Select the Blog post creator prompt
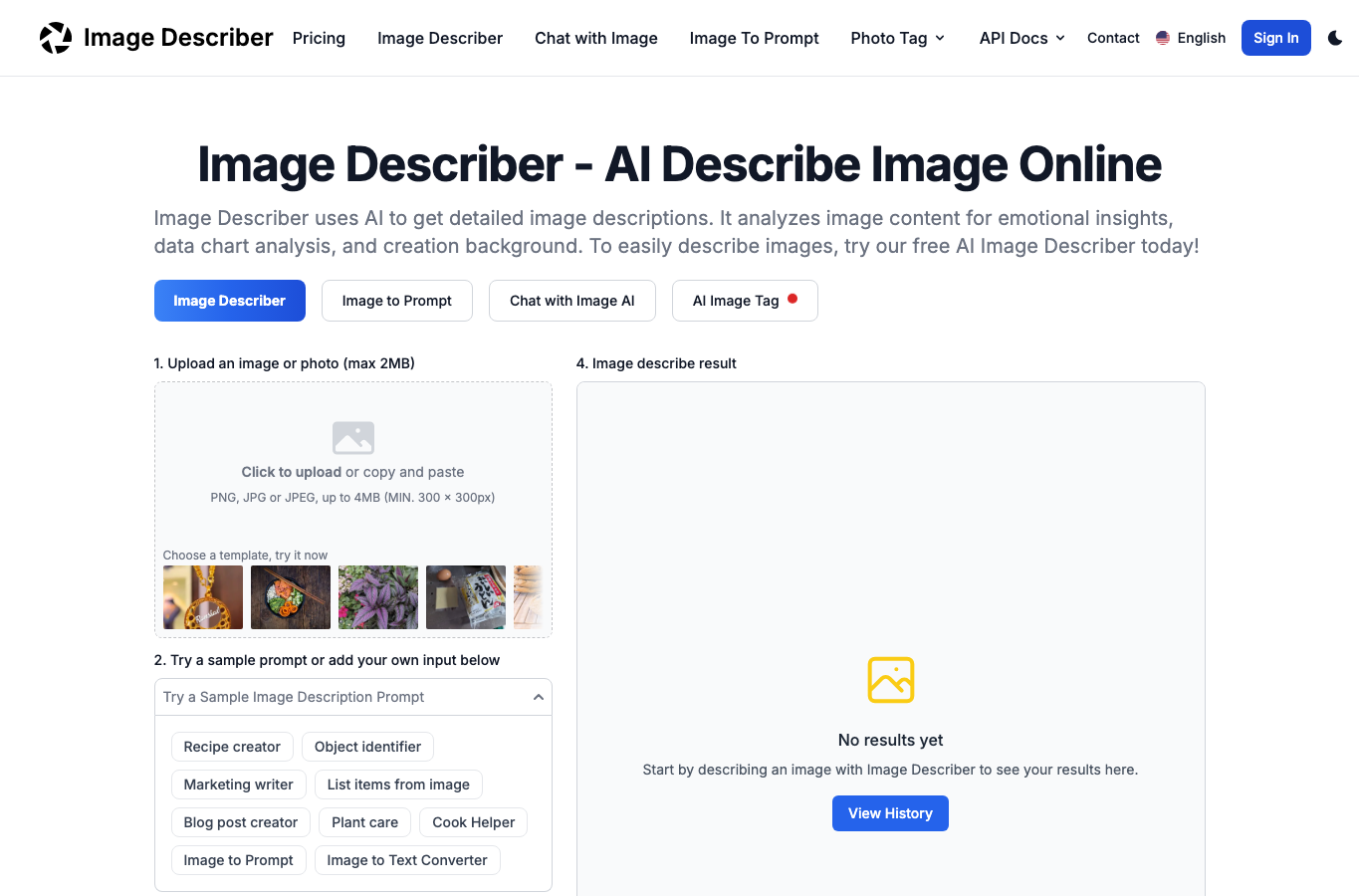1359x896 pixels. click(241, 822)
